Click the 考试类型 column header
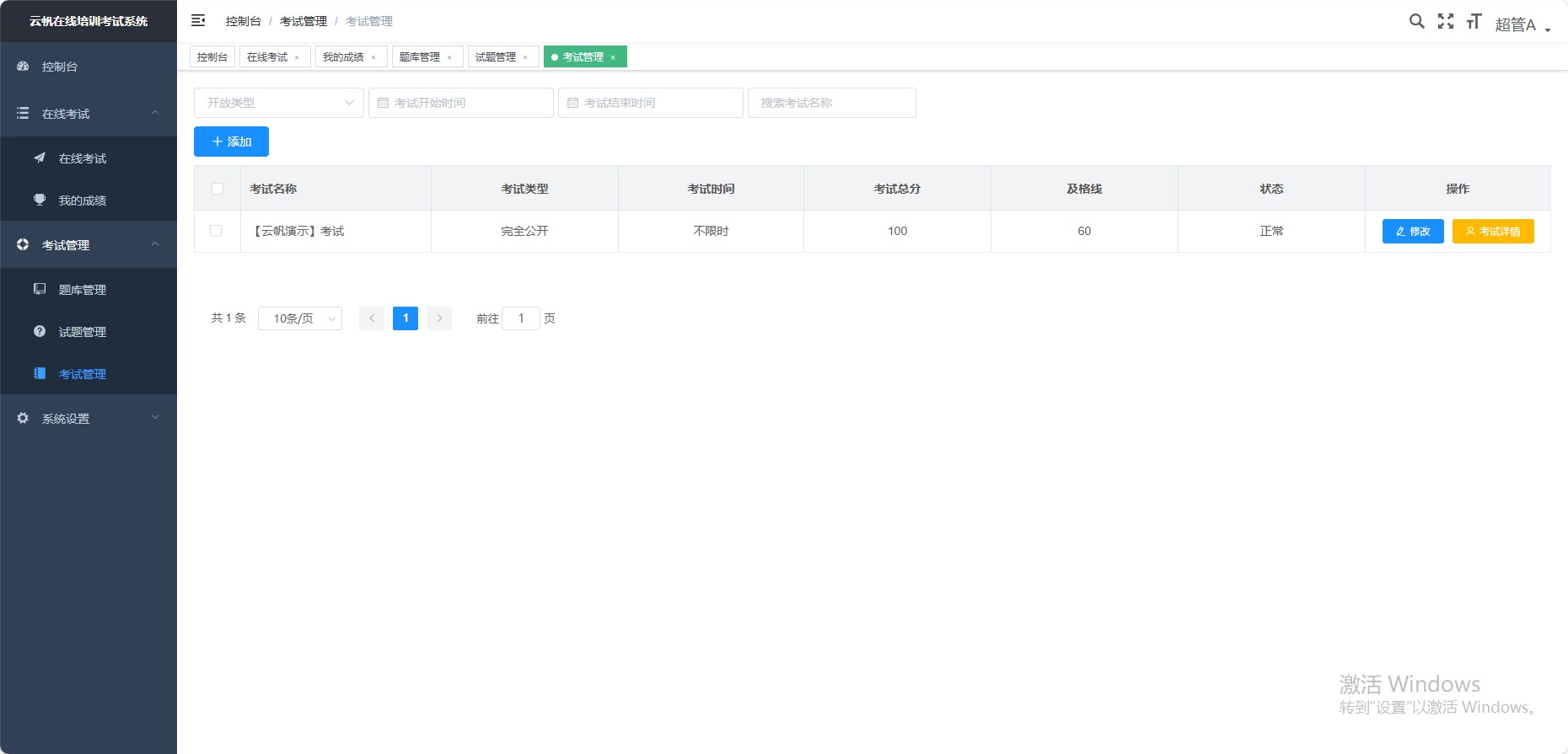This screenshot has width=1568, height=754. tap(524, 189)
